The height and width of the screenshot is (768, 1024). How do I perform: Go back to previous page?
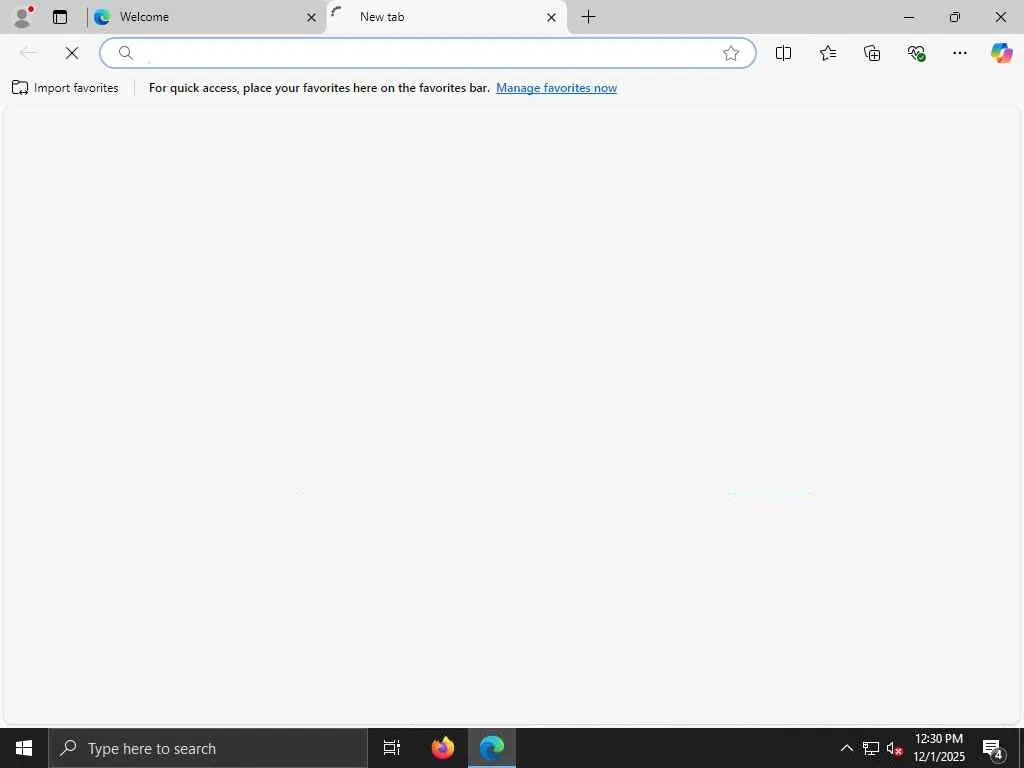click(x=28, y=53)
